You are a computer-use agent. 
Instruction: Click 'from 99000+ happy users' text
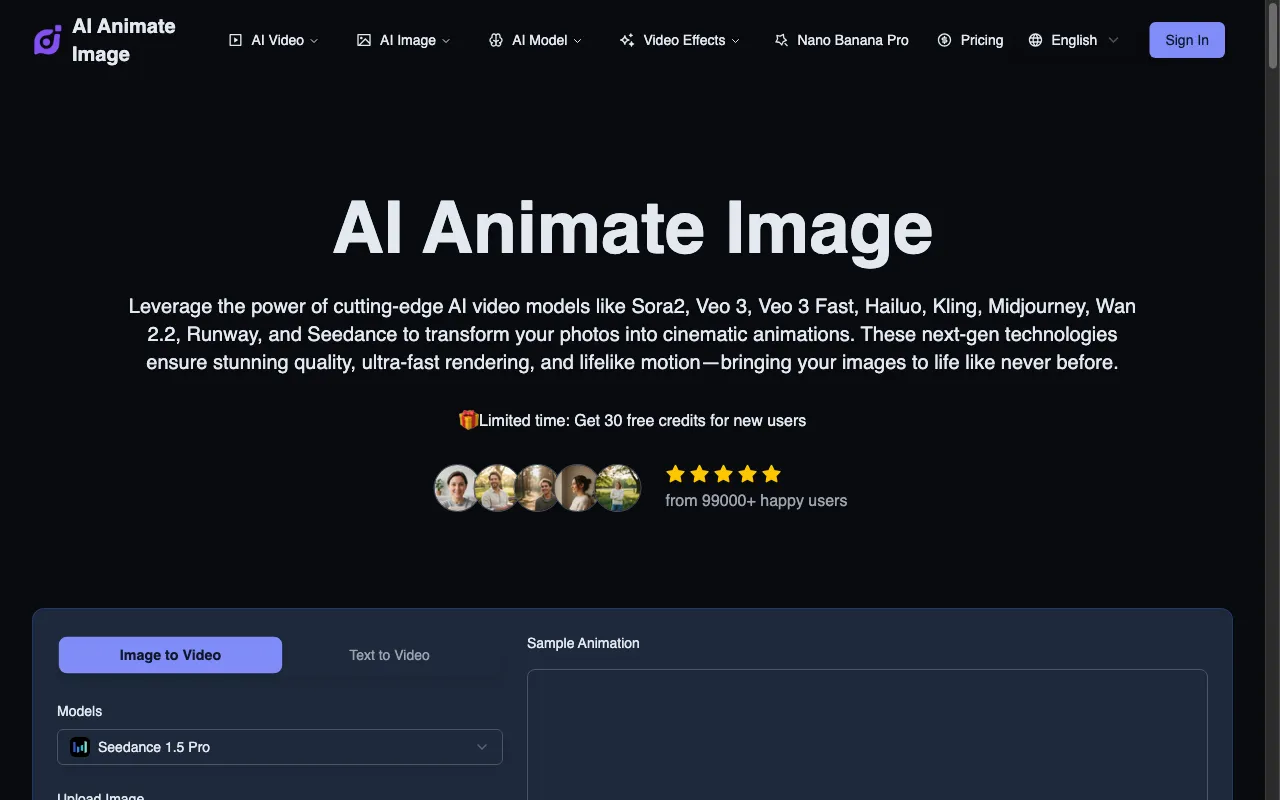tap(756, 500)
